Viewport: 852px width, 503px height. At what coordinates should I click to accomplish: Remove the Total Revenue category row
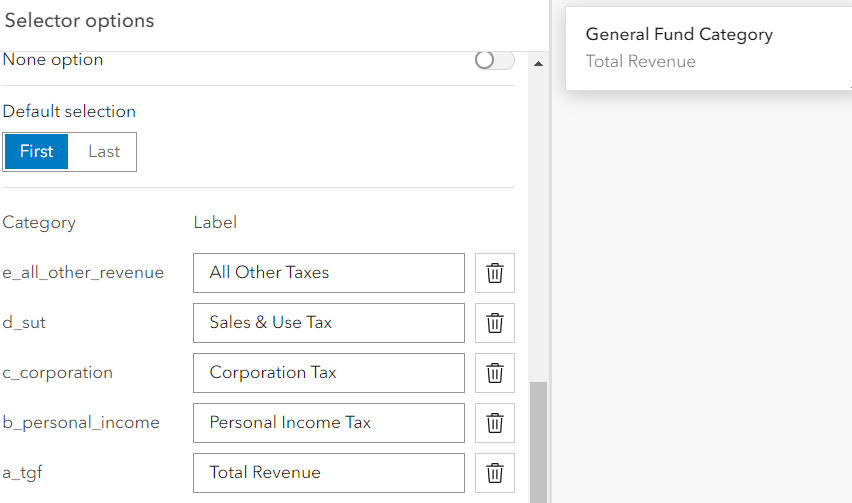coord(494,473)
